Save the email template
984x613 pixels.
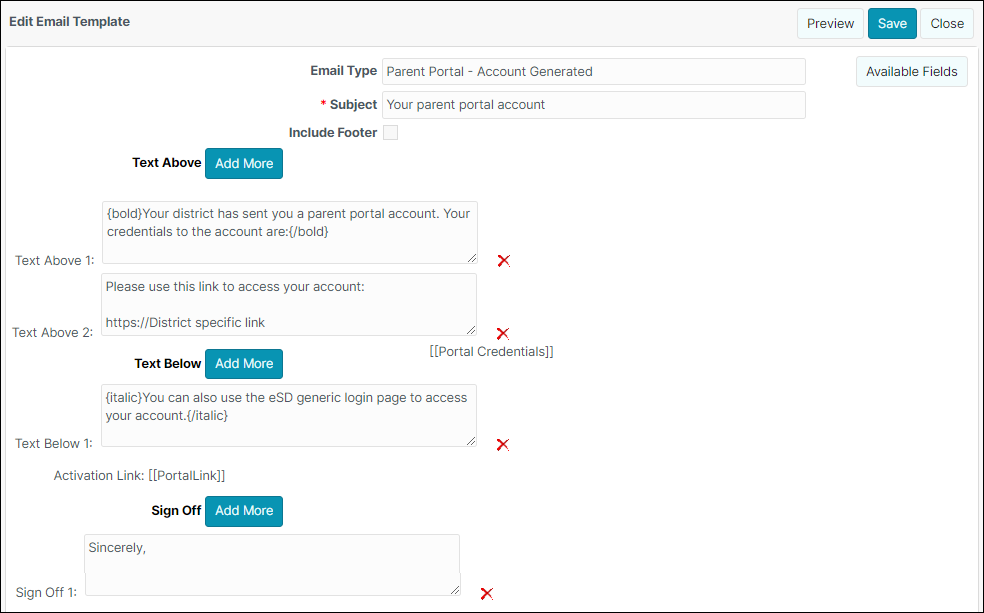coord(892,23)
